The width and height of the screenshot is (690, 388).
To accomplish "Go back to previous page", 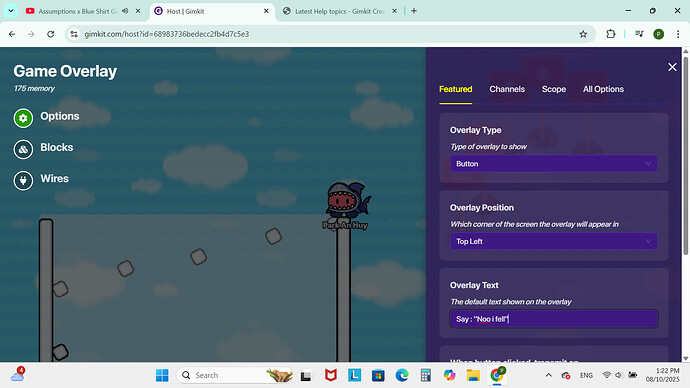I will click(x=12, y=34).
